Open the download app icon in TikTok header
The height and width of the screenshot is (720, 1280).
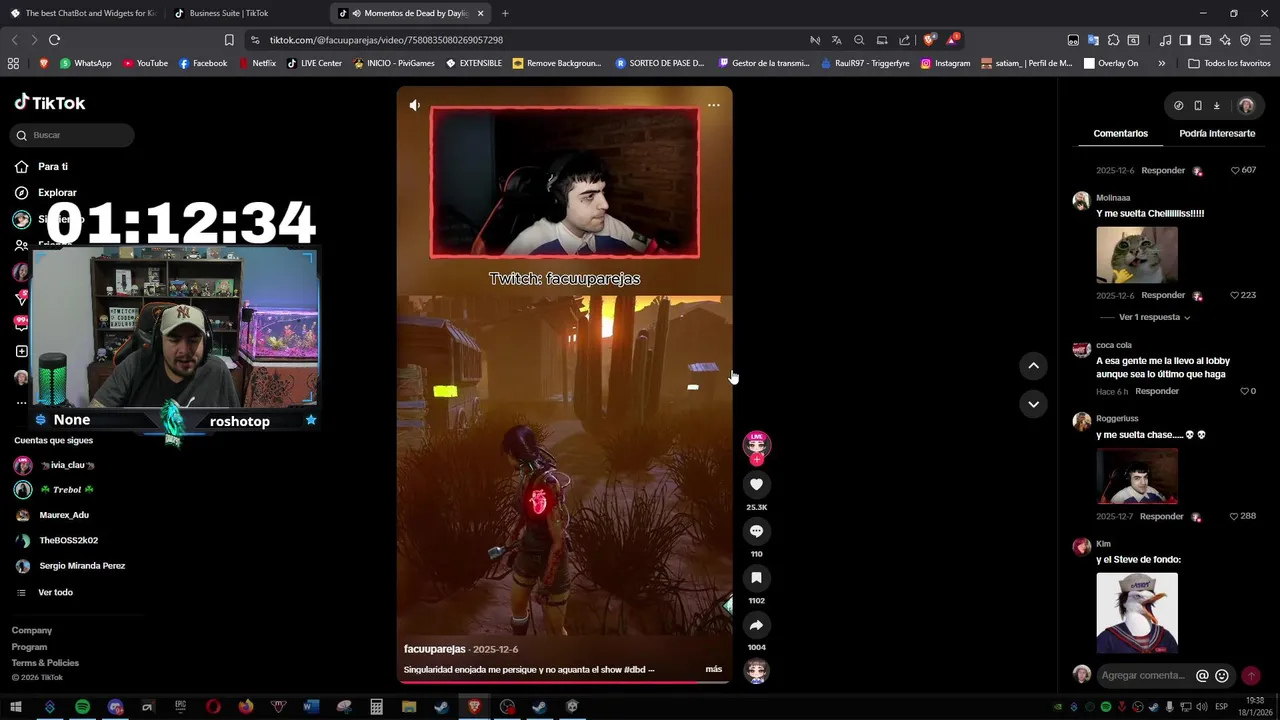point(1216,105)
